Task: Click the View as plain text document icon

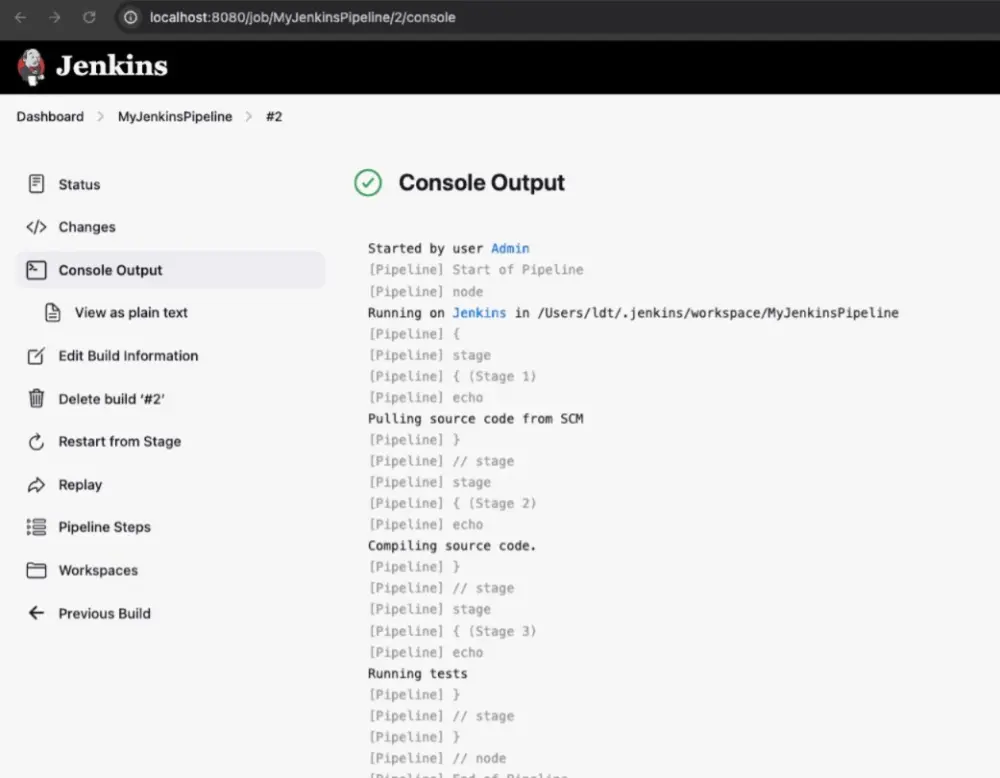Action: tap(53, 313)
